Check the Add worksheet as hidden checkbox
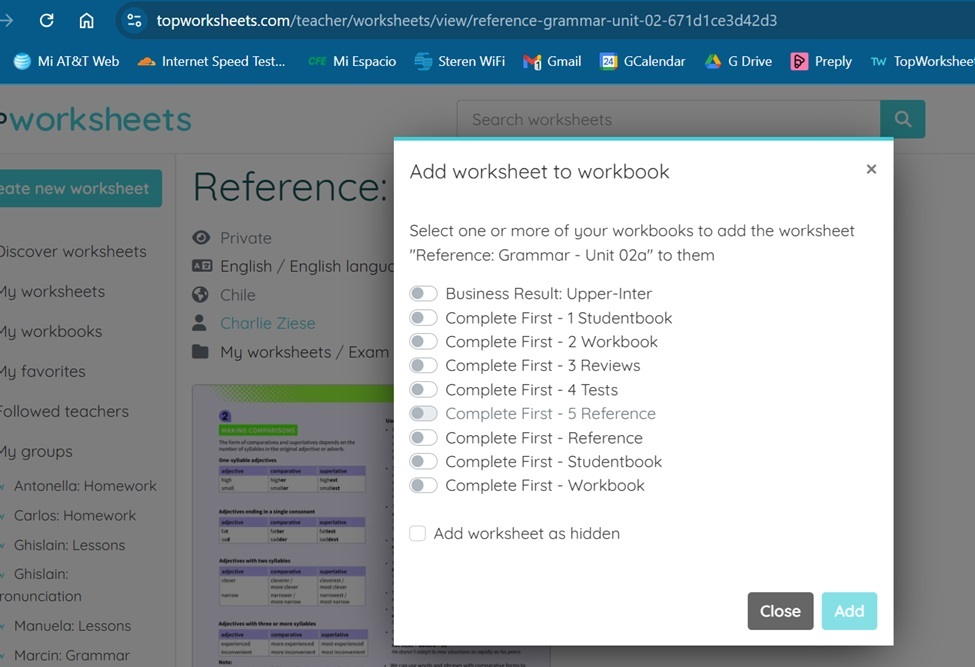This screenshot has width=975, height=667. (x=417, y=533)
